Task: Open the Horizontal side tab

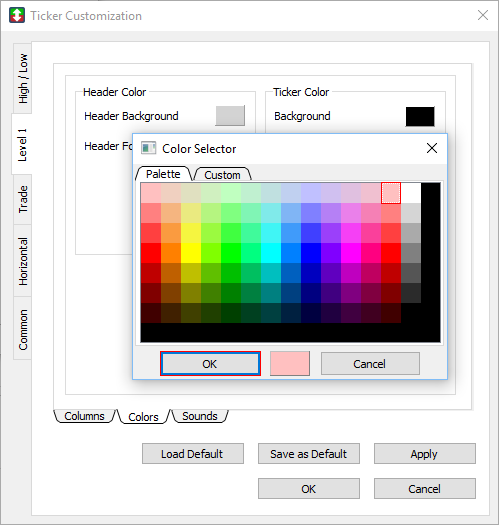Action: click(23, 261)
